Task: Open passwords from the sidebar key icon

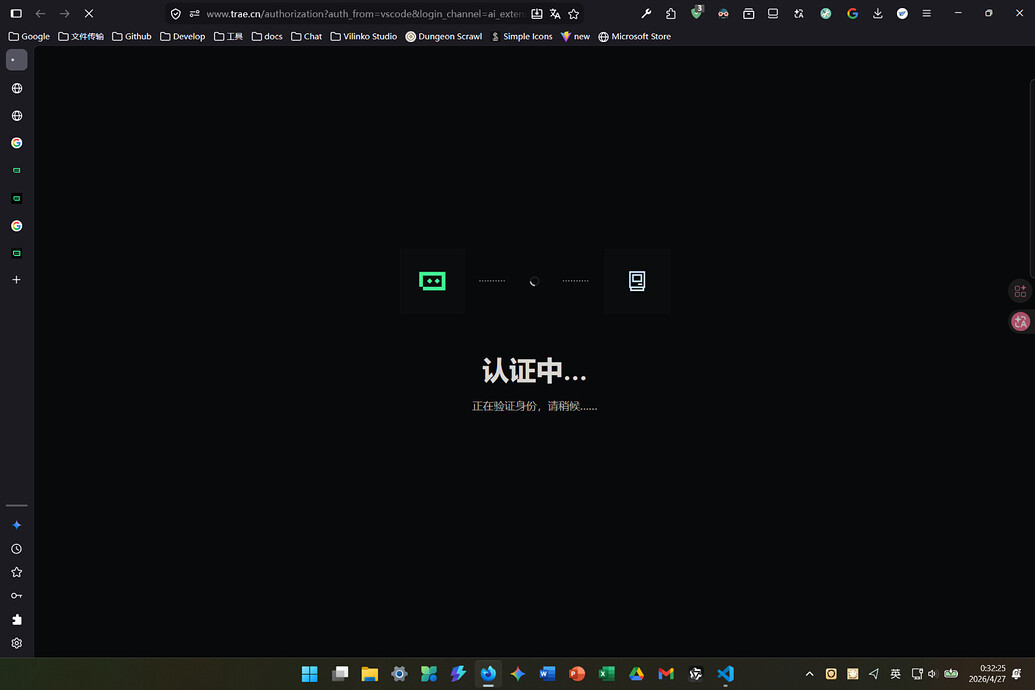Action: pyautogui.click(x=17, y=596)
